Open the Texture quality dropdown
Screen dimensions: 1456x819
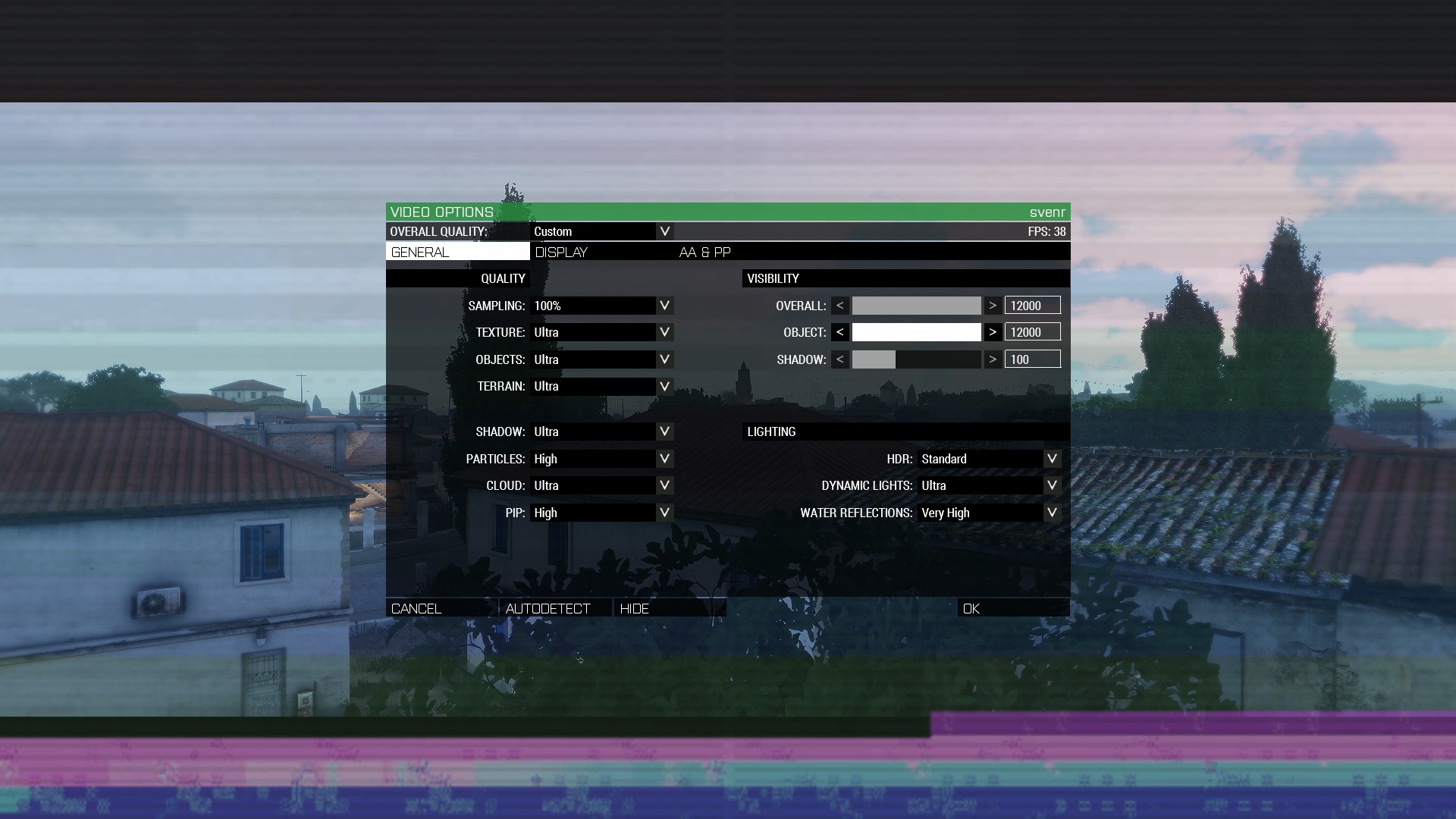pos(601,332)
